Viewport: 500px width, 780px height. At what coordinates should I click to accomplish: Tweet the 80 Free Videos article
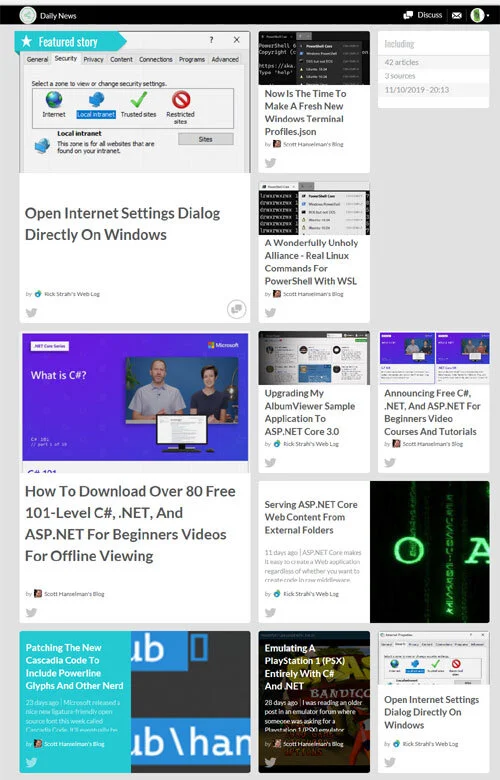31,612
